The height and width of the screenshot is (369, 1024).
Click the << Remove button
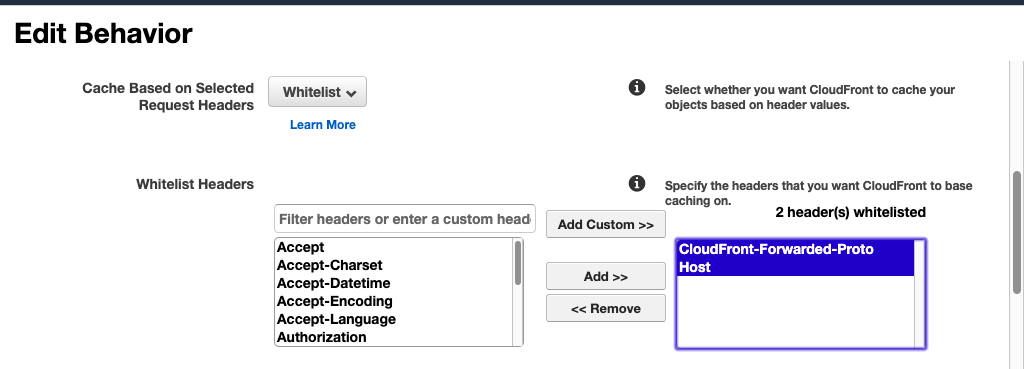tap(605, 308)
